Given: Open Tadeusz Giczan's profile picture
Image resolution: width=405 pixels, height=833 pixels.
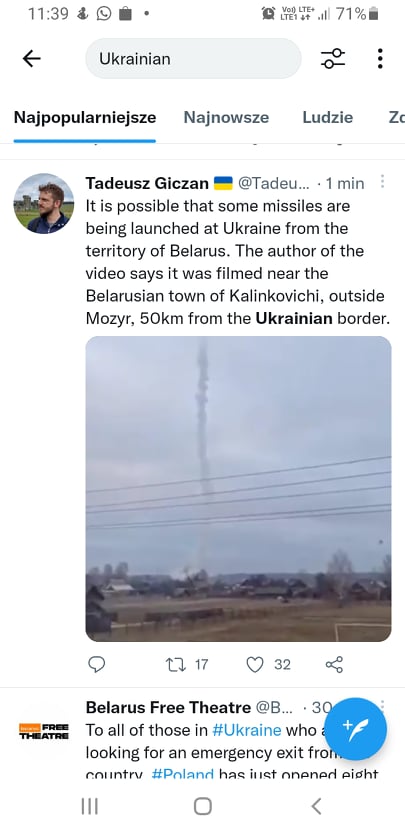Looking at the screenshot, I should click(44, 203).
